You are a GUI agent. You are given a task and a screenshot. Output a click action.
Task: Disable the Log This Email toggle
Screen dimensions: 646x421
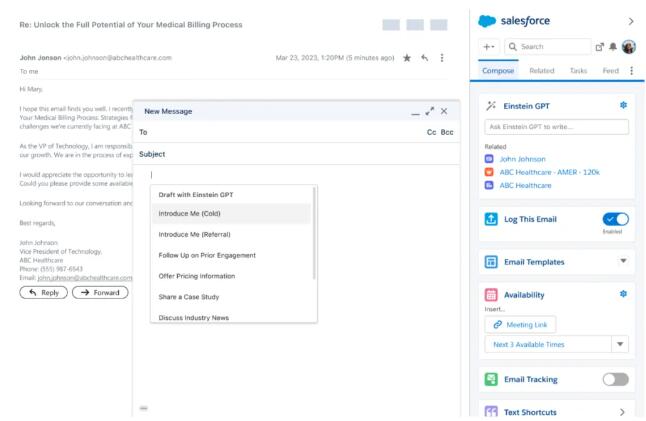[x=616, y=219]
